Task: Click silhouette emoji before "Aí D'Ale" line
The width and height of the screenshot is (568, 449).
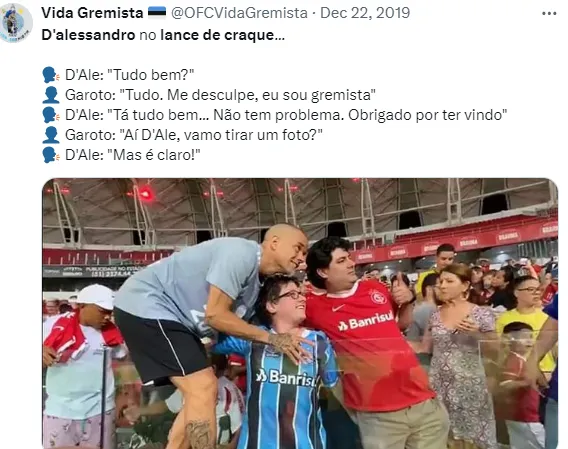Action: tap(50, 135)
